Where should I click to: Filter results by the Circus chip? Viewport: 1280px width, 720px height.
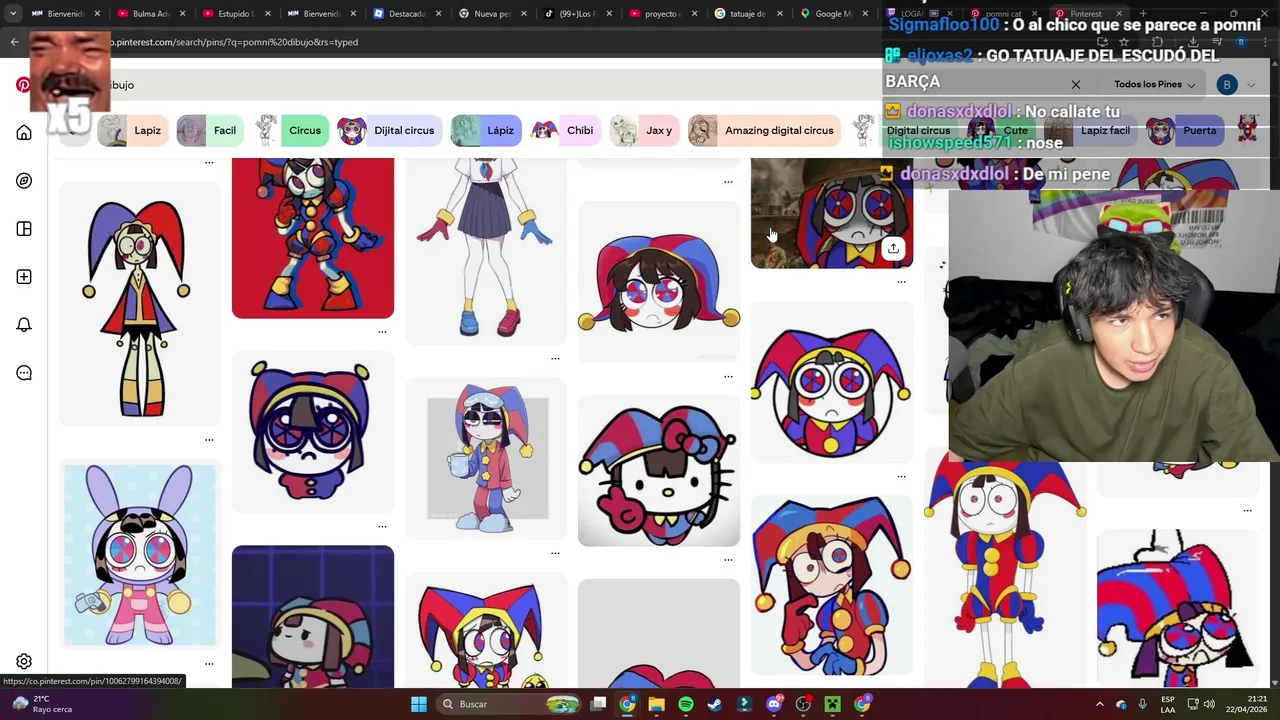pyautogui.click(x=289, y=130)
